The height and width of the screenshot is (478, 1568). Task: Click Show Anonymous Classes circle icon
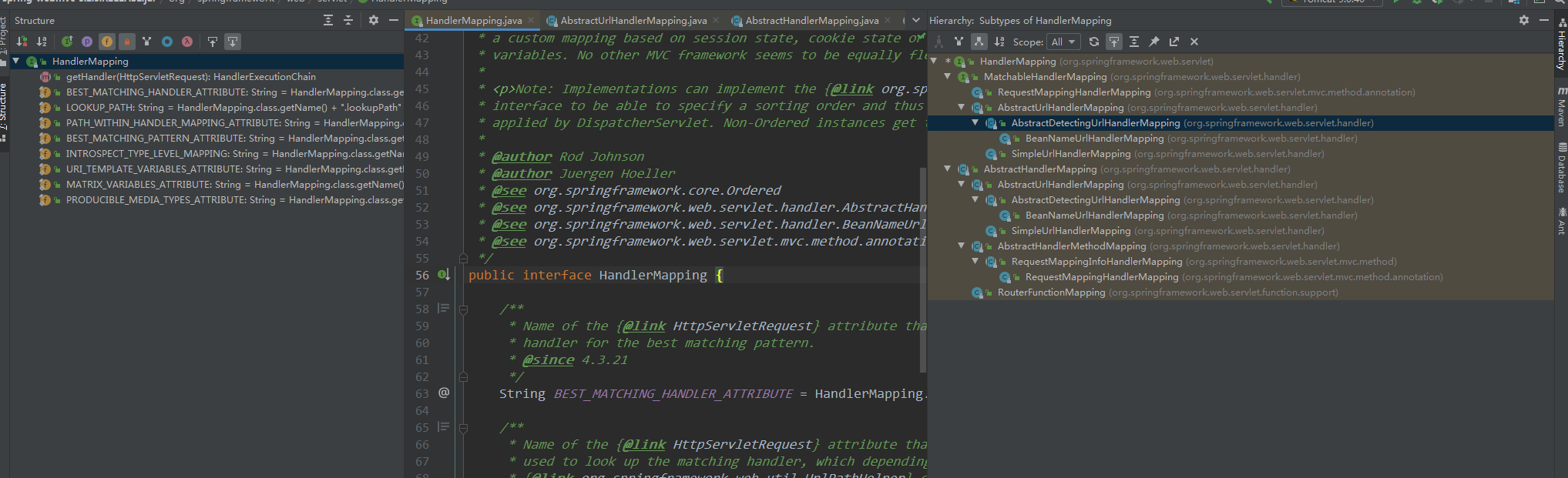pyautogui.click(x=167, y=42)
